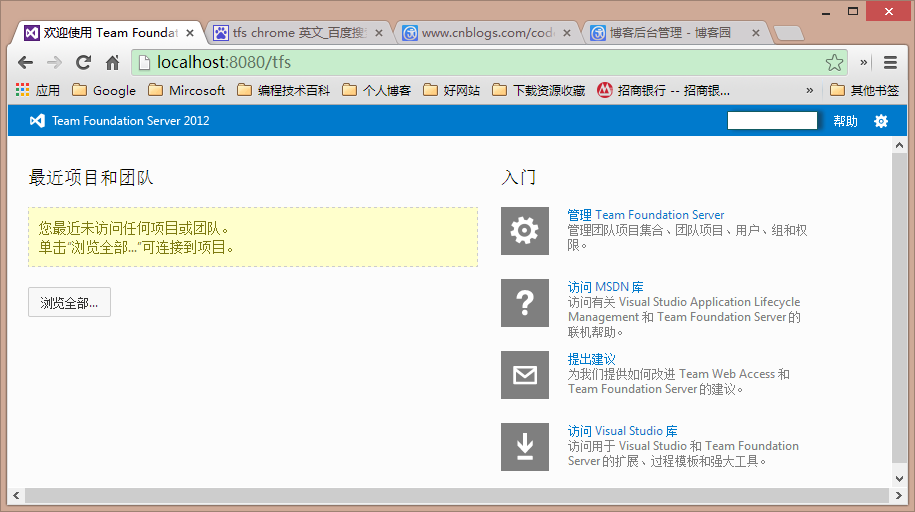Open the 招商银行 bookmark
Viewport: 915px width, 512px height.
pos(663,90)
